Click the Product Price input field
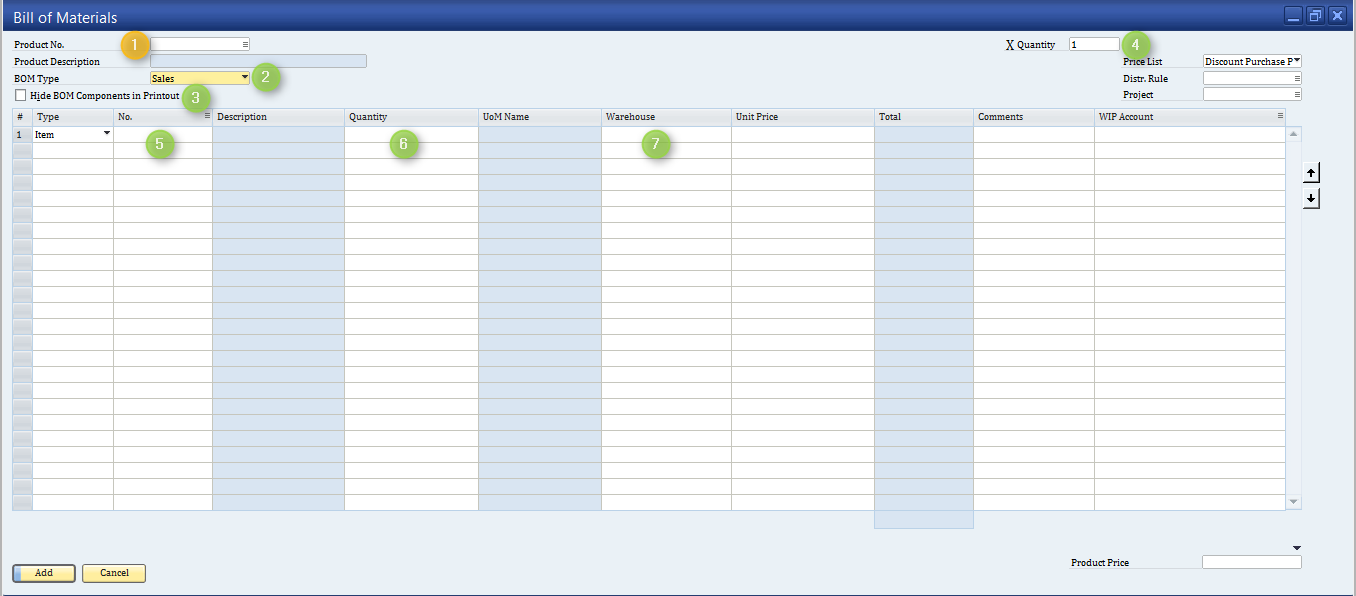 tap(1251, 562)
